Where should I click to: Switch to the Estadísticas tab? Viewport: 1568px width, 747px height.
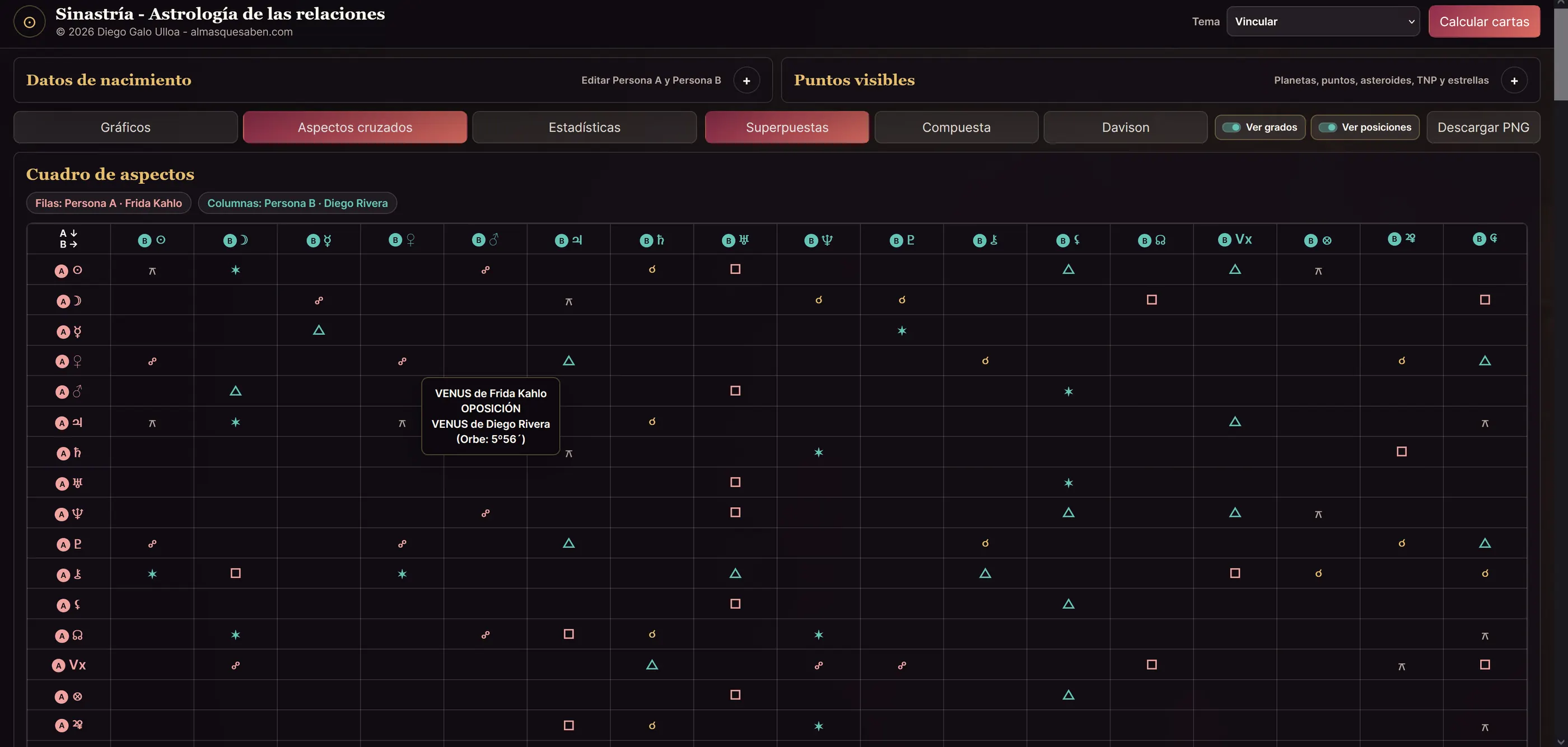pos(584,127)
